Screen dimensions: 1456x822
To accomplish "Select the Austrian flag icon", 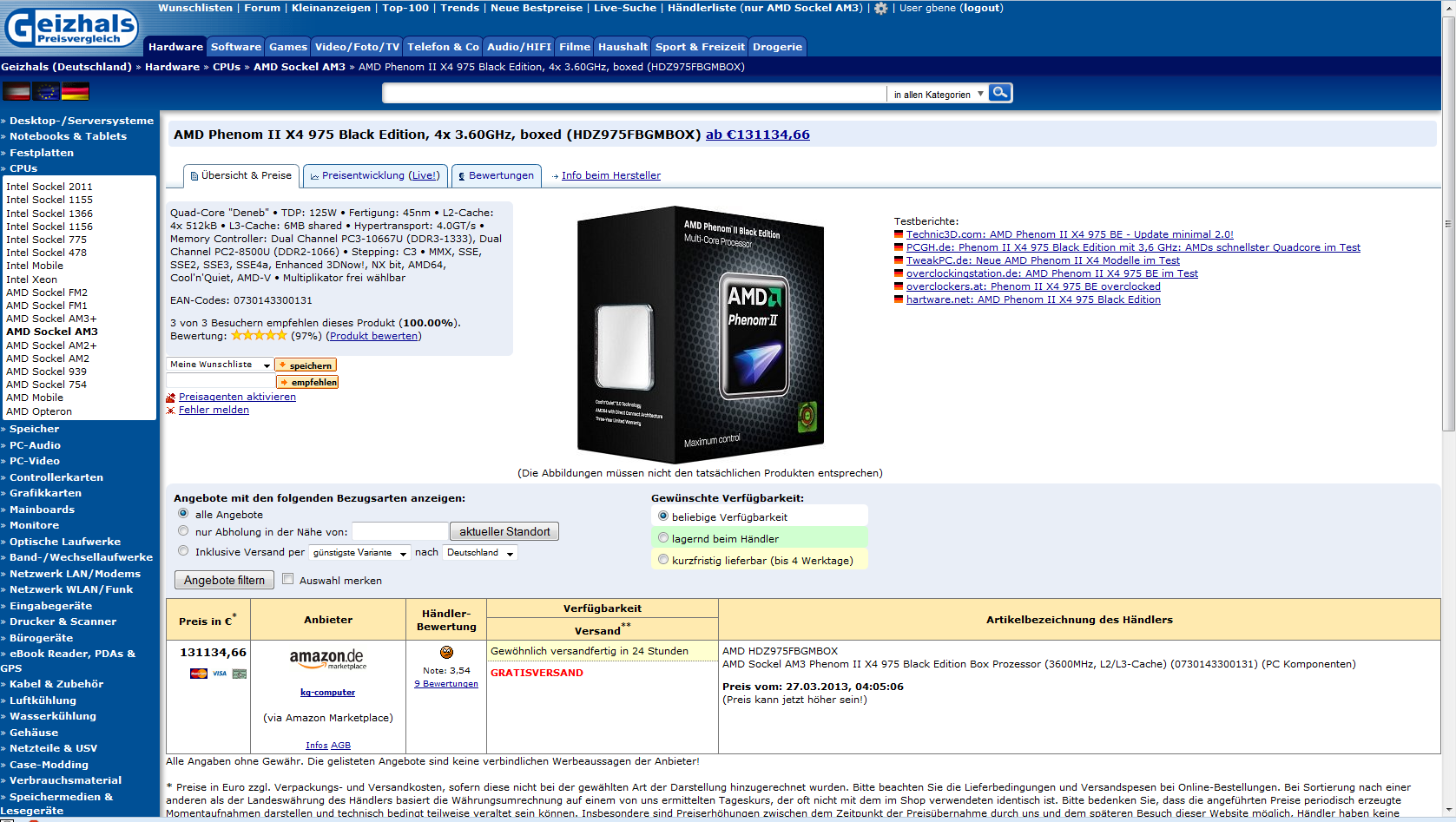I will click(x=16, y=91).
